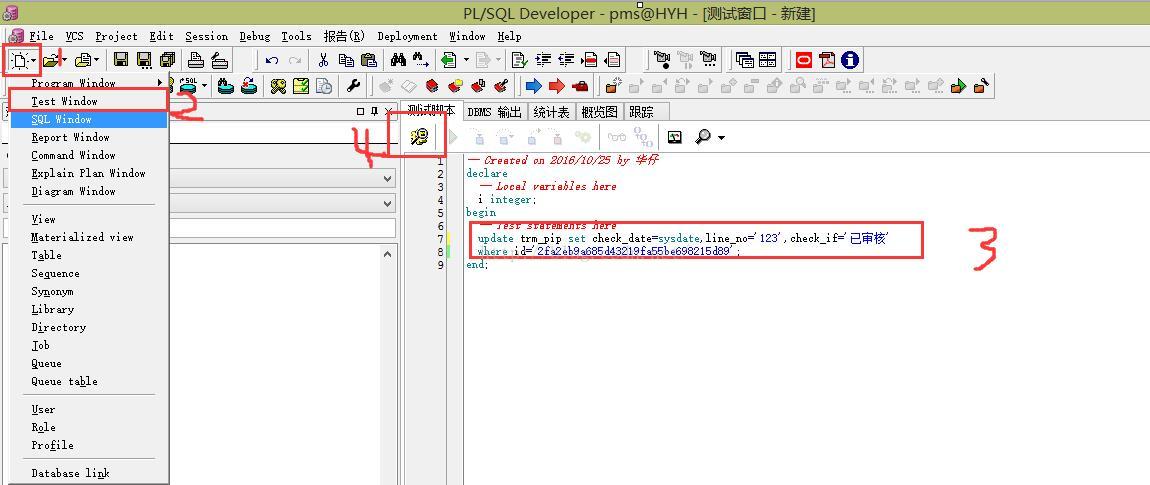
Task: Click the red Oracle logo icon
Action: (804, 60)
